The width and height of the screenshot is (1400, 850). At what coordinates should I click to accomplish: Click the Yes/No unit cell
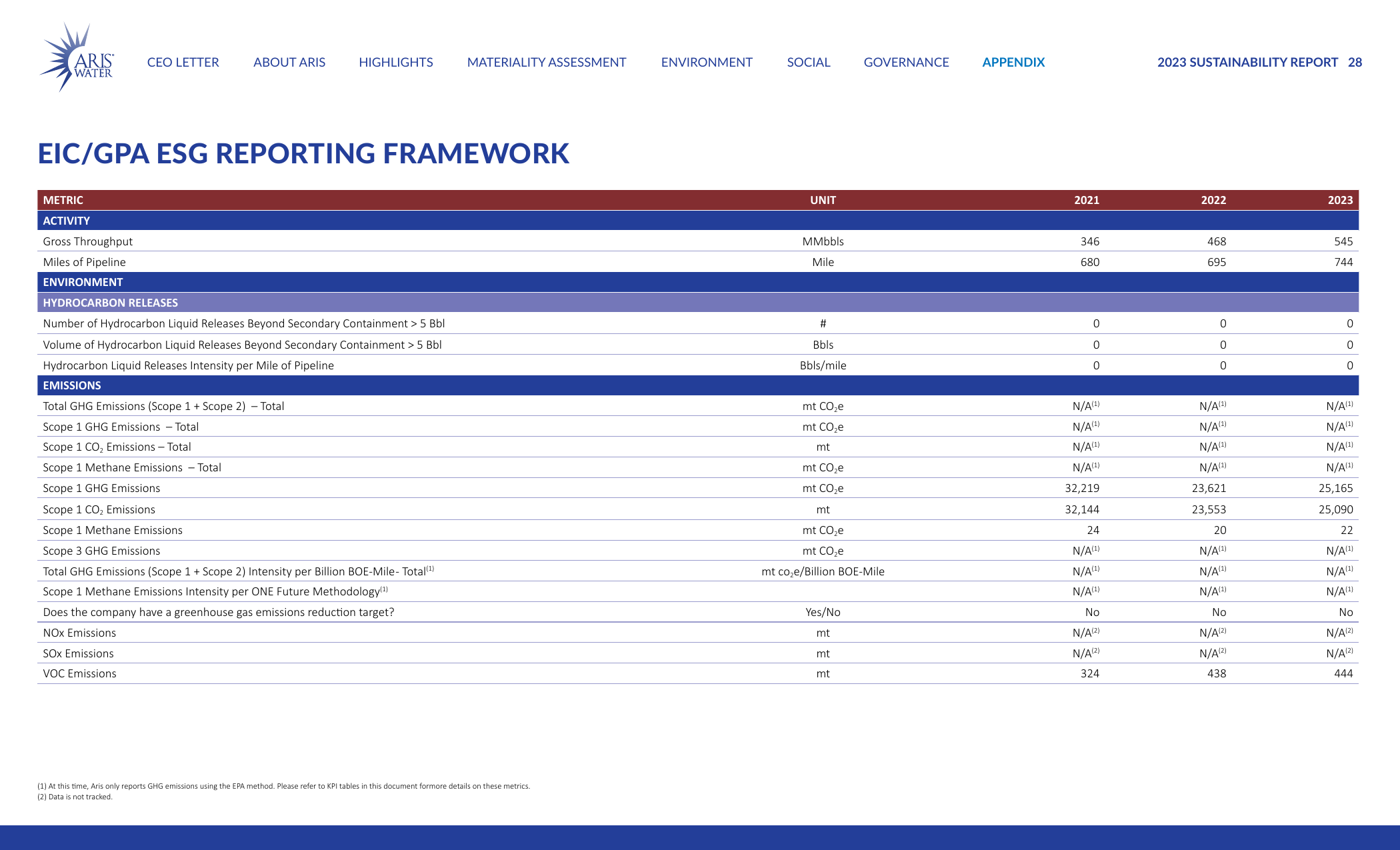[x=823, y=612]
